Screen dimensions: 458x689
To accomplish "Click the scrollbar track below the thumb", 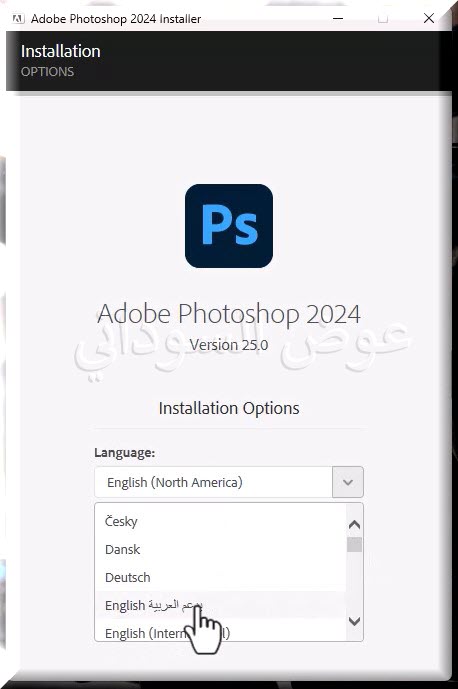I will (354, 582).
